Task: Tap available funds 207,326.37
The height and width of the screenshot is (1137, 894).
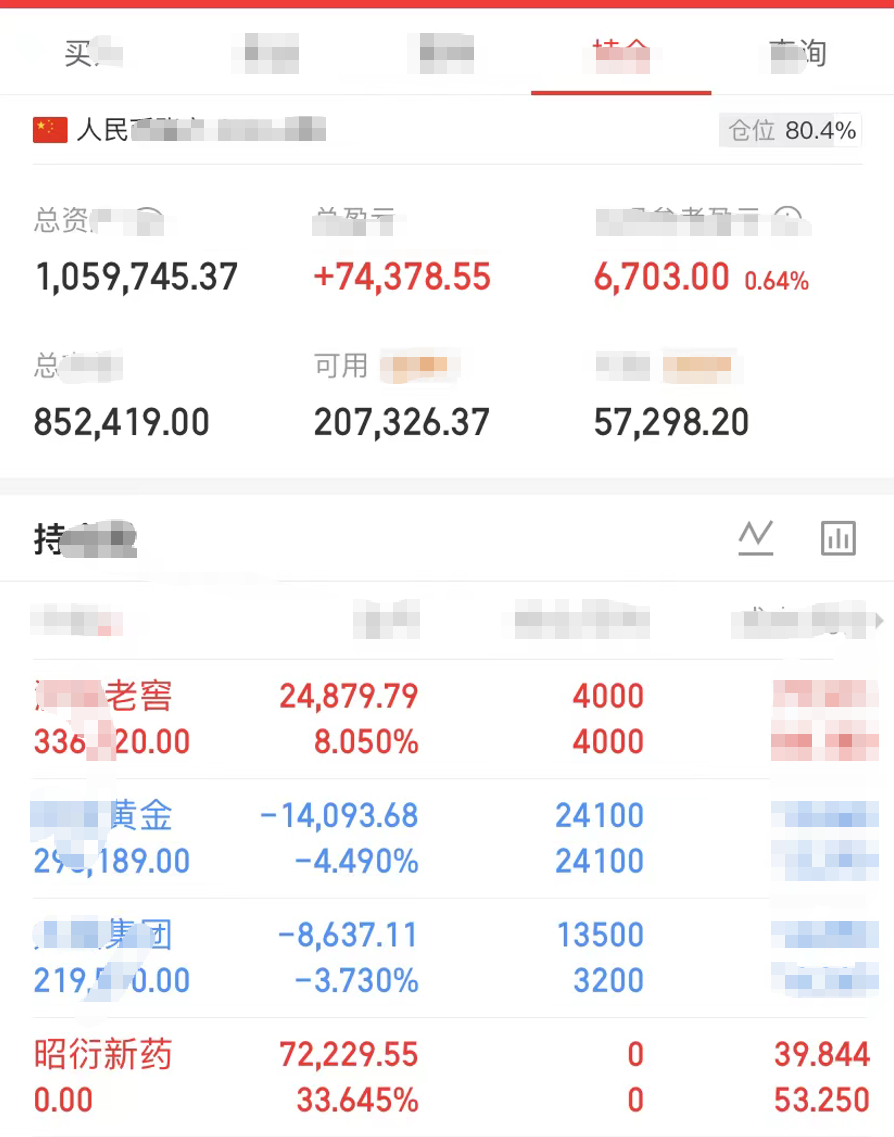Action: (402, 422)
